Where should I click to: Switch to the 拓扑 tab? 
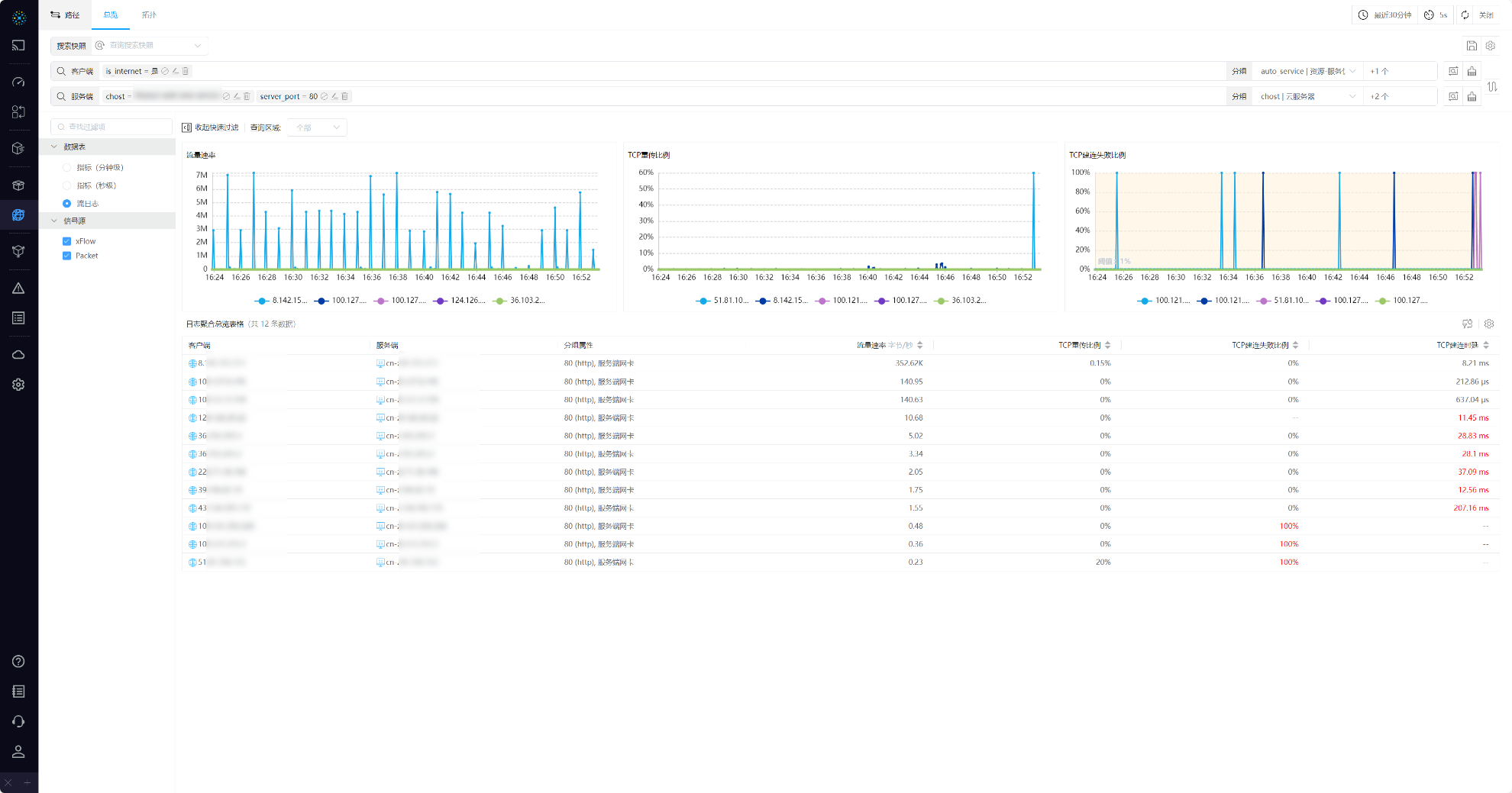click(149, 15)
